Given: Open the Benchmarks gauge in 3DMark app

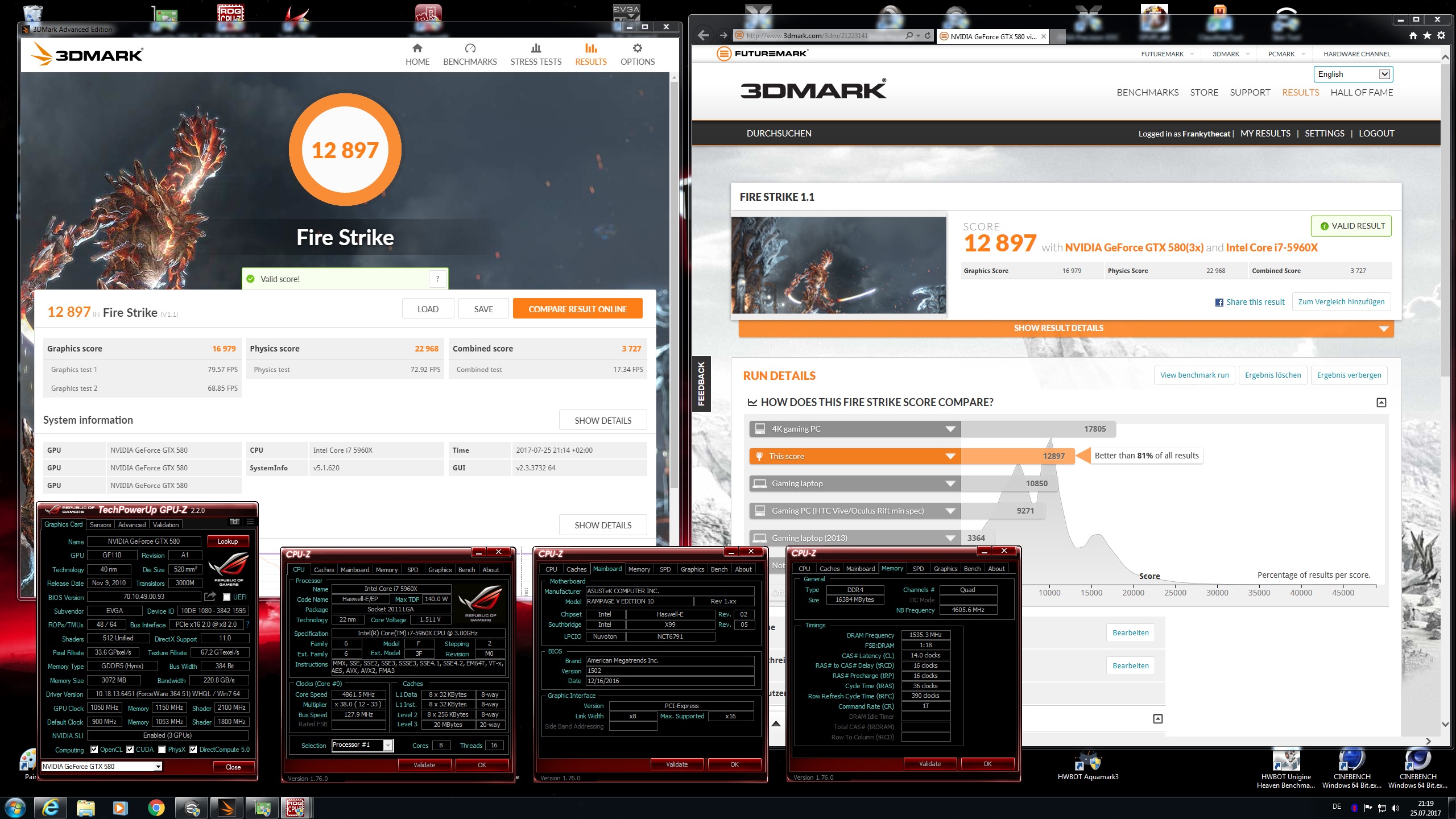Looking at the screenshot, I should click(470, 55).
